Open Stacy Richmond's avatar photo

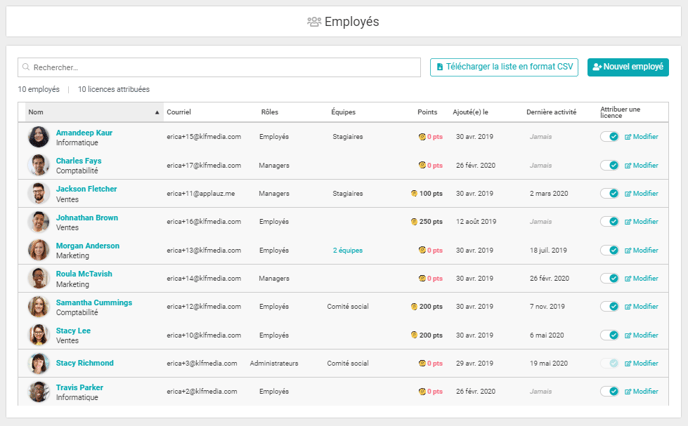coord(39,363)
